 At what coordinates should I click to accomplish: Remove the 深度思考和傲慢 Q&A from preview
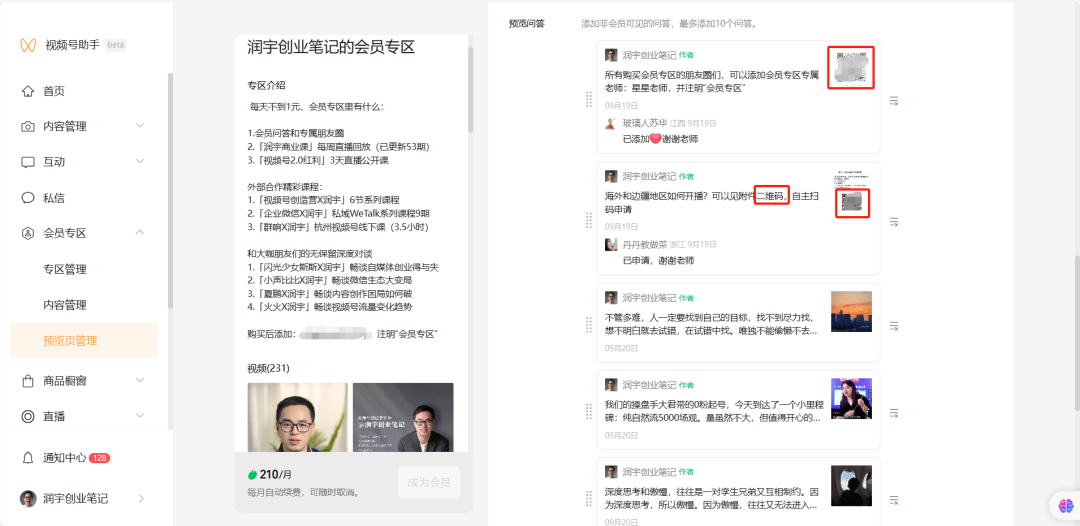pyautogui.click(x=894, y=499)
